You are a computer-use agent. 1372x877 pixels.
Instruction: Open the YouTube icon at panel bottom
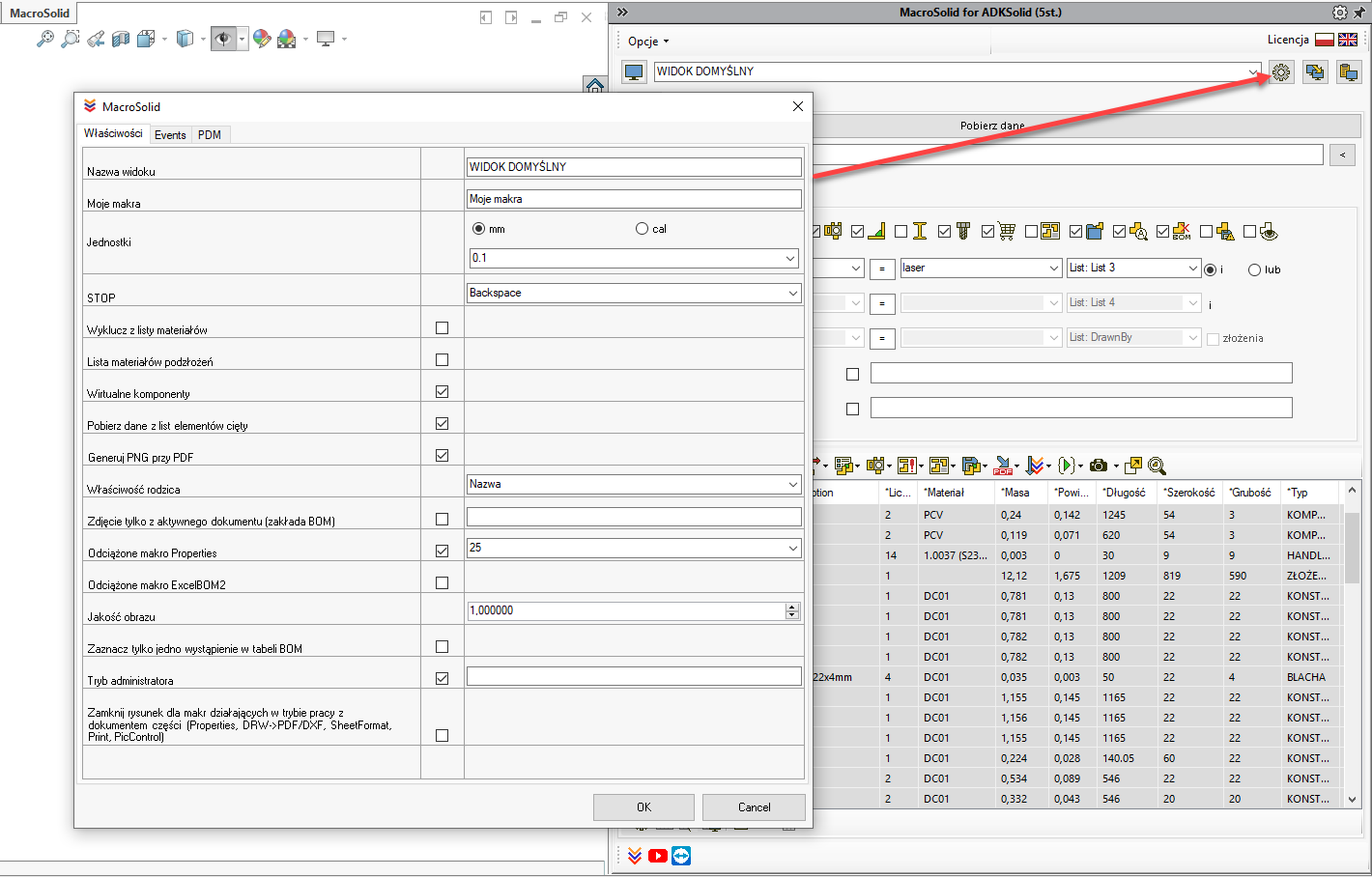pyautogui.click(x=658, y=856)
